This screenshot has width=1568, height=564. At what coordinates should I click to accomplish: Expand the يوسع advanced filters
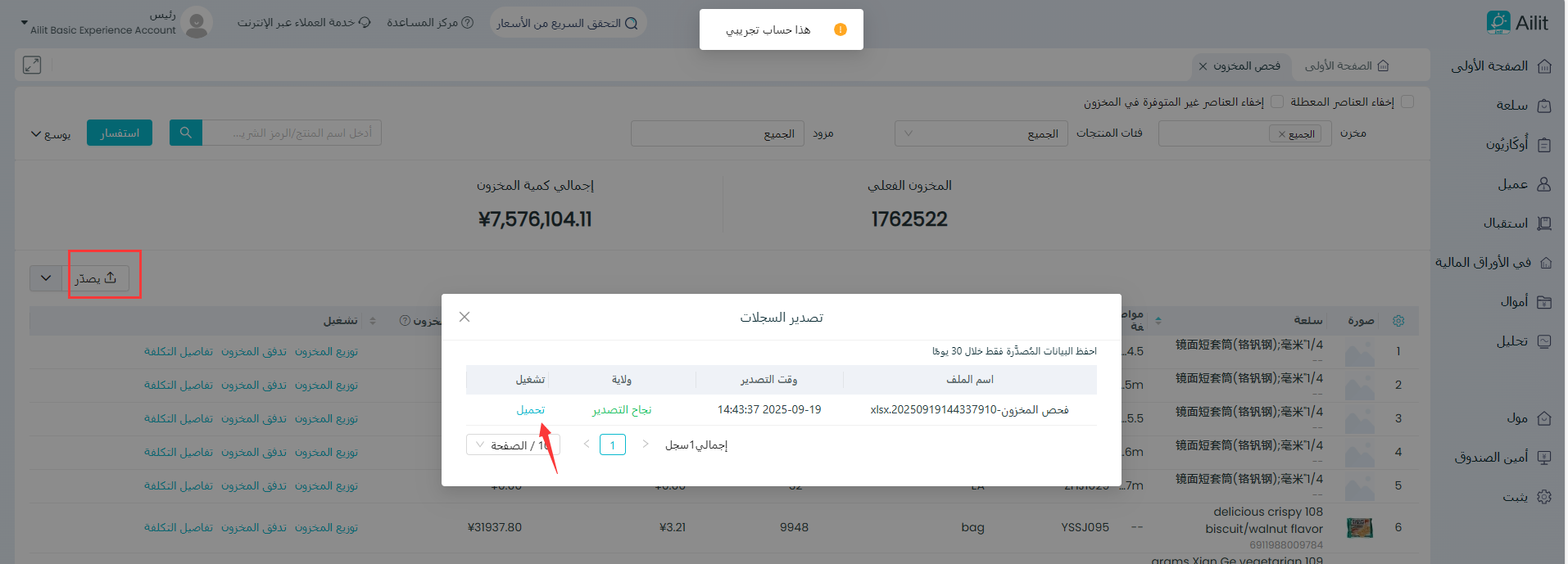[x=51, y=133]
